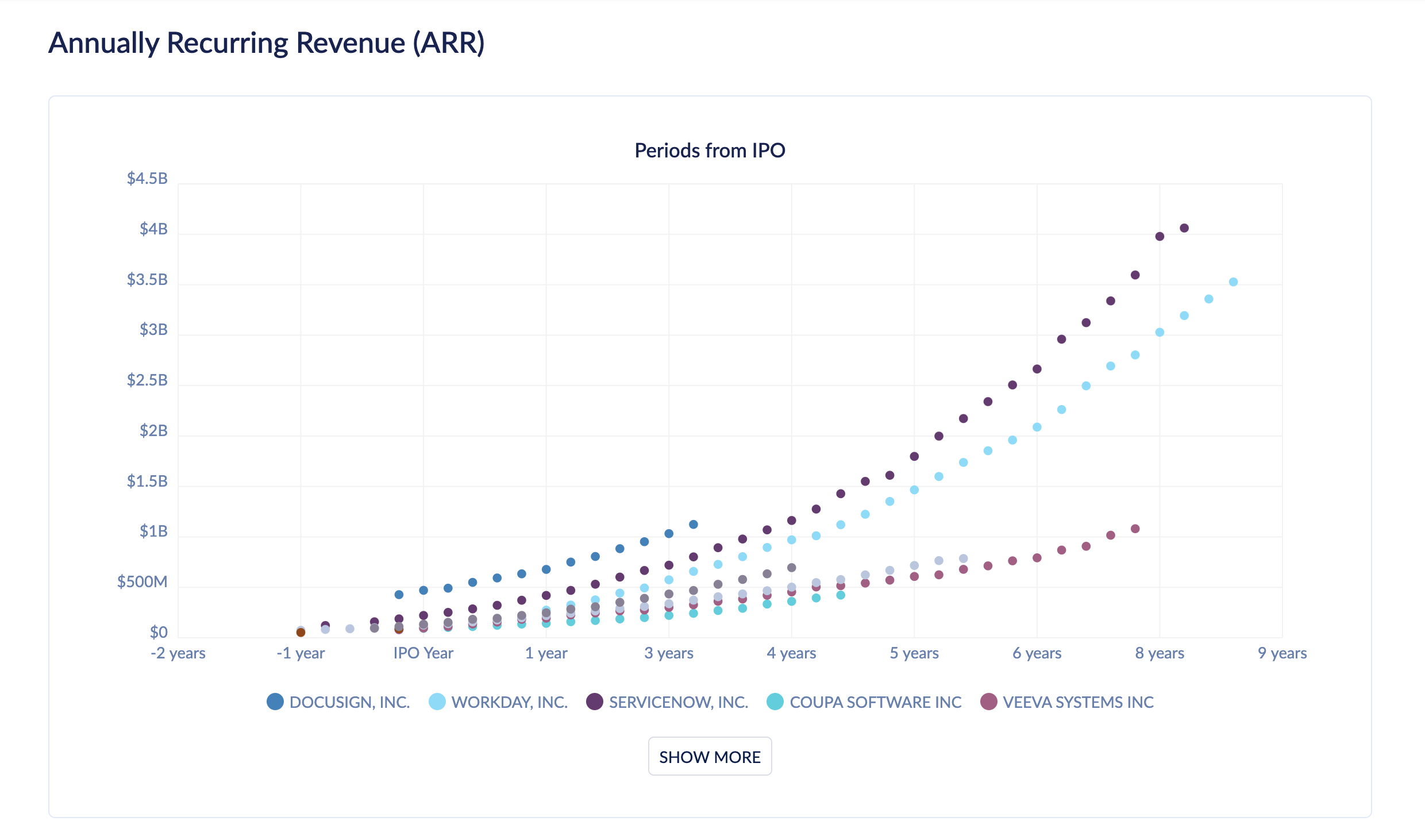Viewport: 1425px width, 840px height.
Task: Select the Workday light-blue legend dot
Action: pyautogui.click(x=437, y=702)
